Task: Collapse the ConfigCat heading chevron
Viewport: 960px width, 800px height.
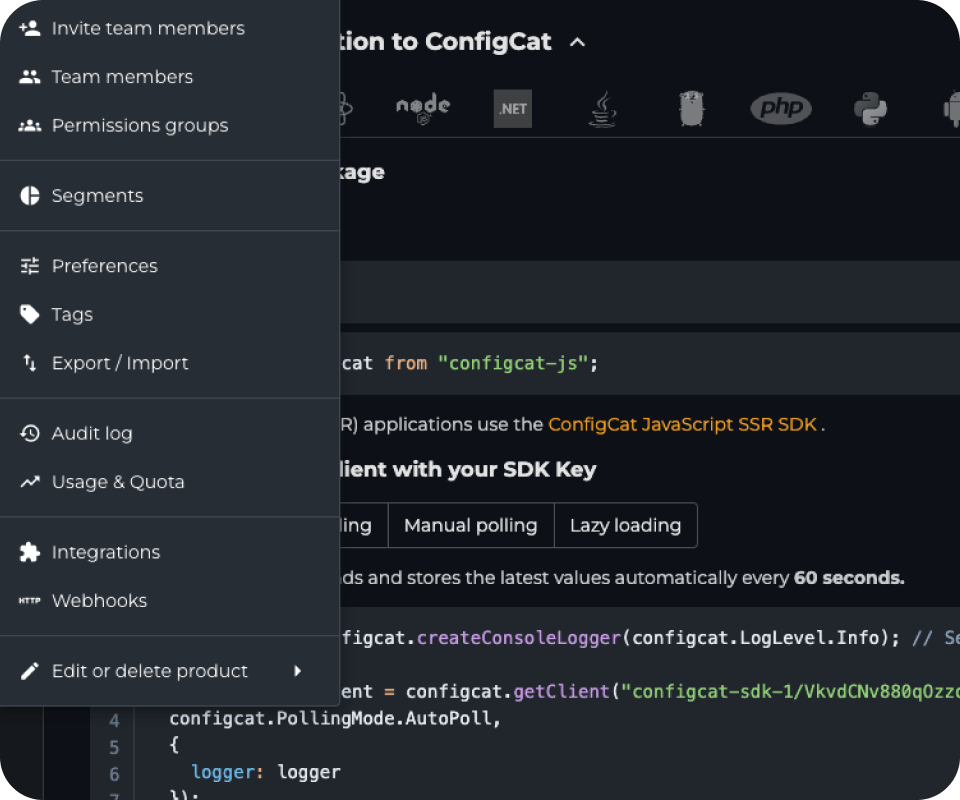Action: [x=577, y=42]
